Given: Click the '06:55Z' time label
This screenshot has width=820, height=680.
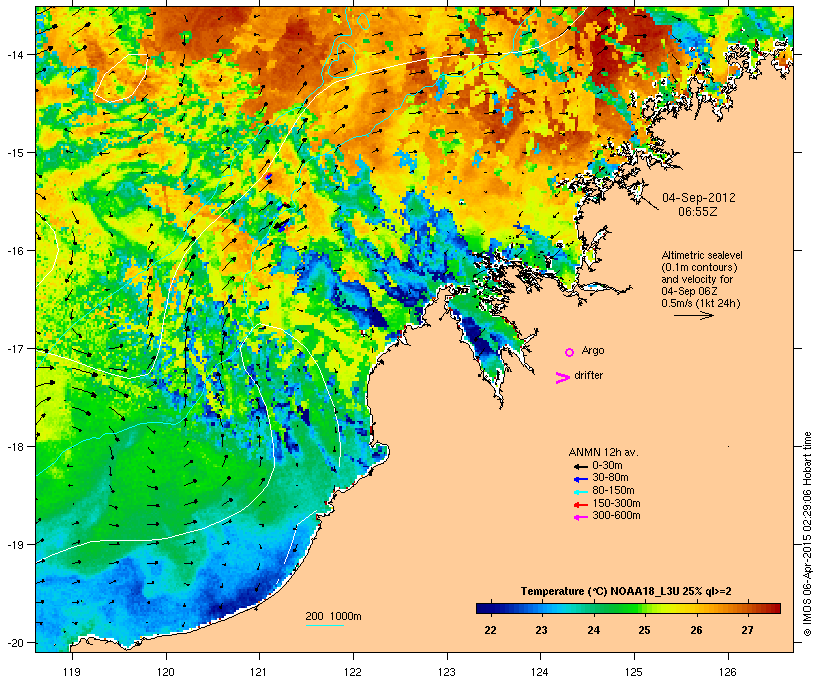Looking at the screenshot, I should click(698, 212).
